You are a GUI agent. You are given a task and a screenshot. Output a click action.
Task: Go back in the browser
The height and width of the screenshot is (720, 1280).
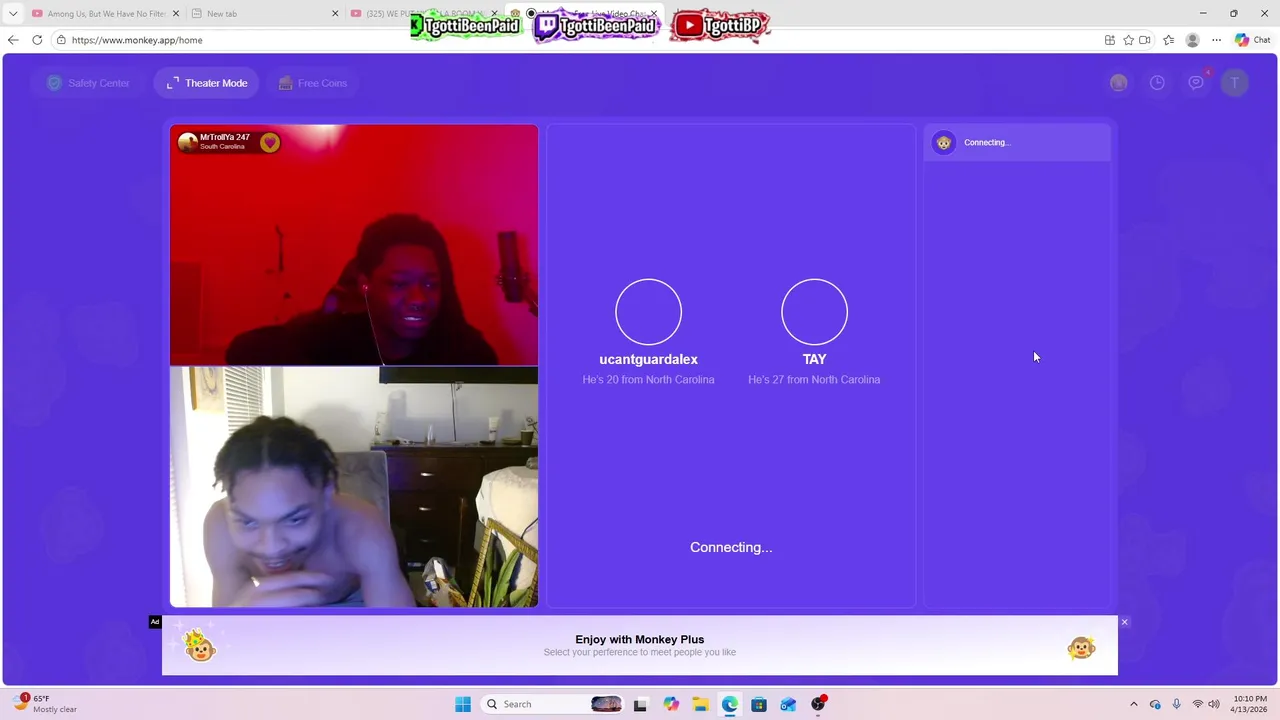click(x=12, y=40)
